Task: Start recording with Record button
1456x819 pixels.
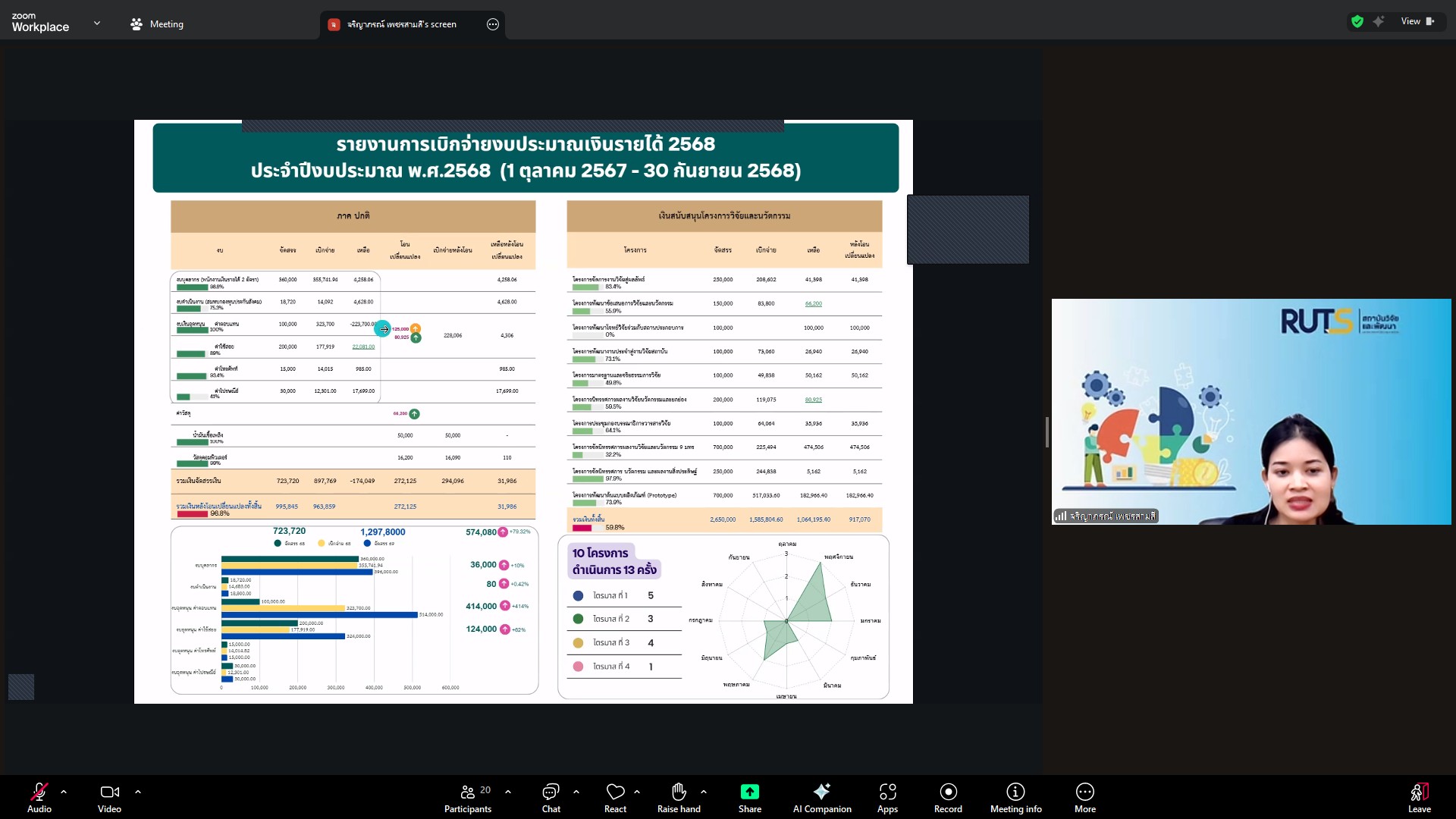Action: tap(948, 797)
